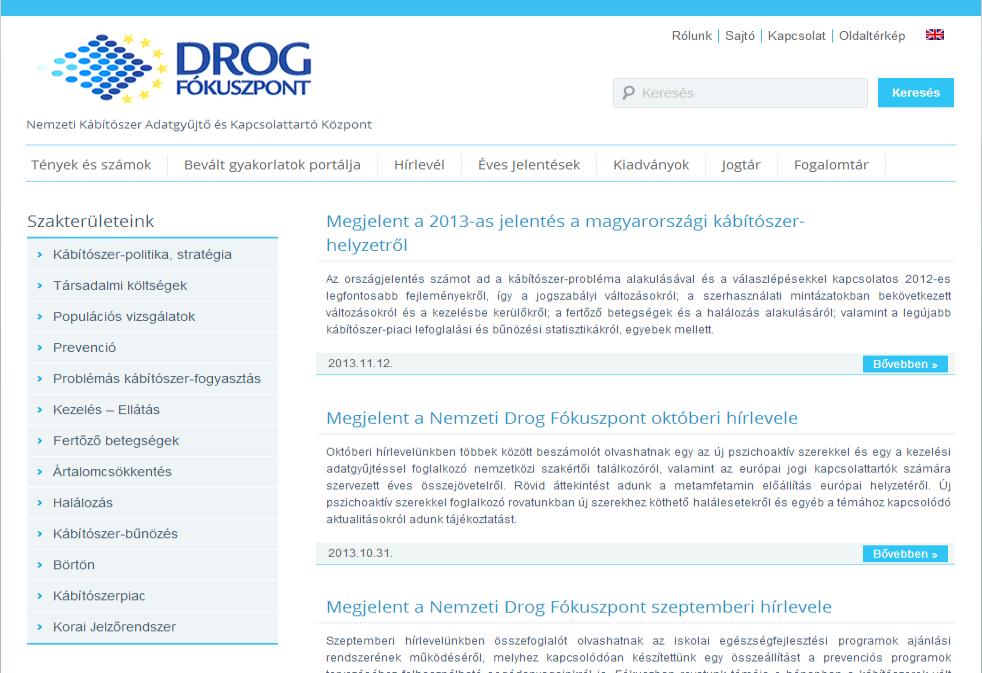Click arrow bullet beside Korai Jelzőrendszer
The image size is (982, 673).
point(39,627)
